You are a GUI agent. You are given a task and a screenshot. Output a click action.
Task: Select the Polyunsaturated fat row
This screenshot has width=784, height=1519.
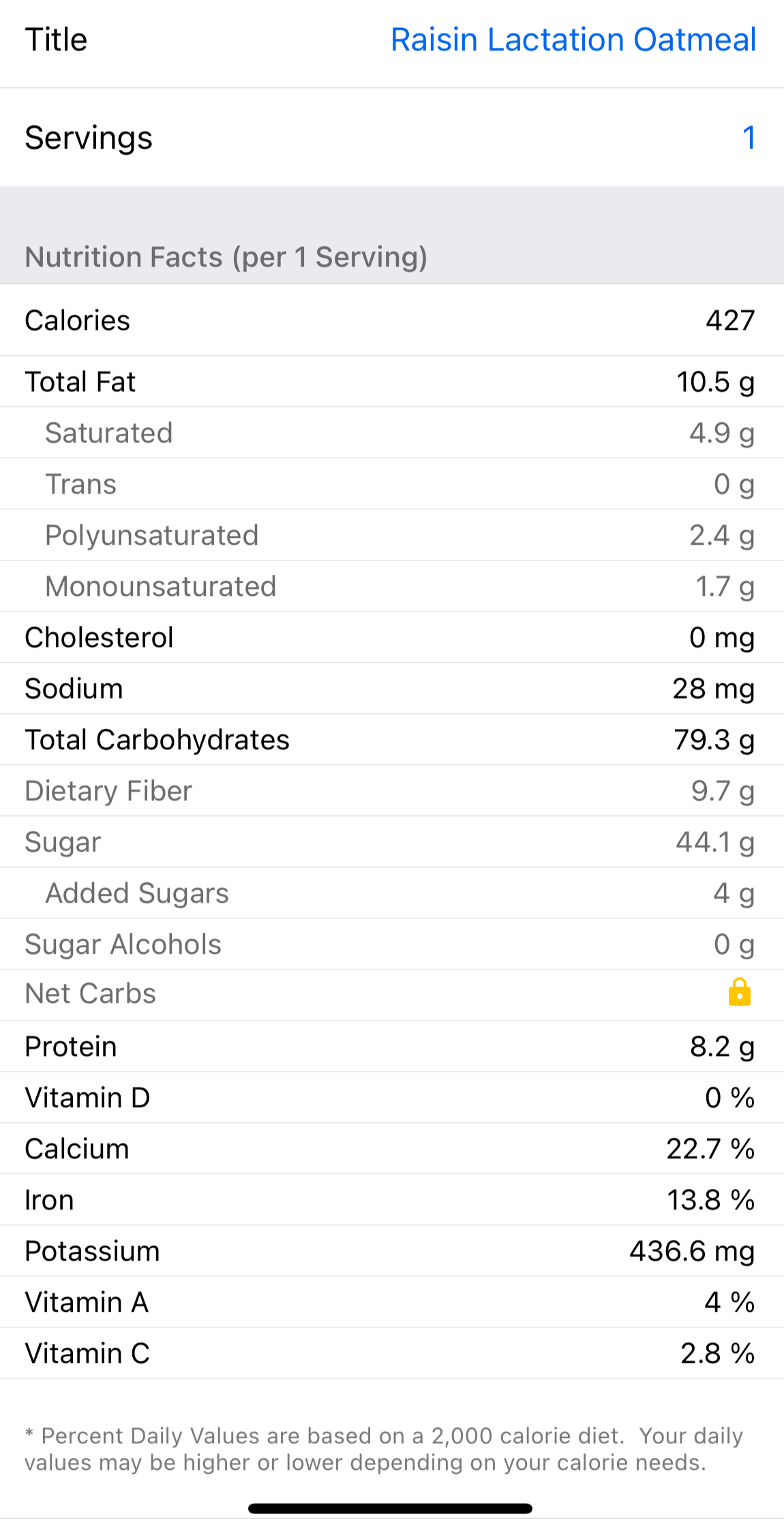pyautogui.click(x=392, y=535)
